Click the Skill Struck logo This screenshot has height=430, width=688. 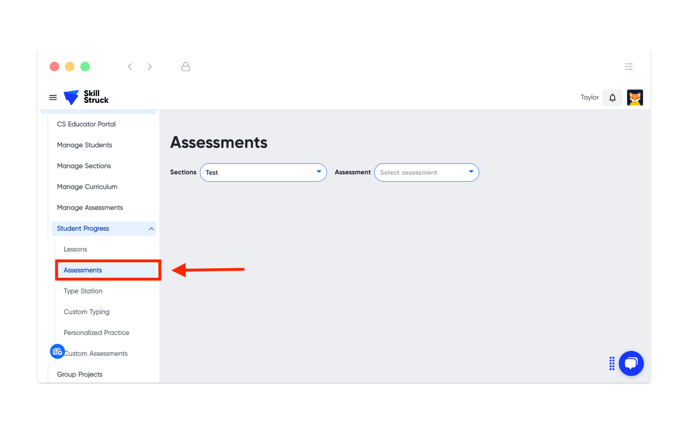coord(86,97)
